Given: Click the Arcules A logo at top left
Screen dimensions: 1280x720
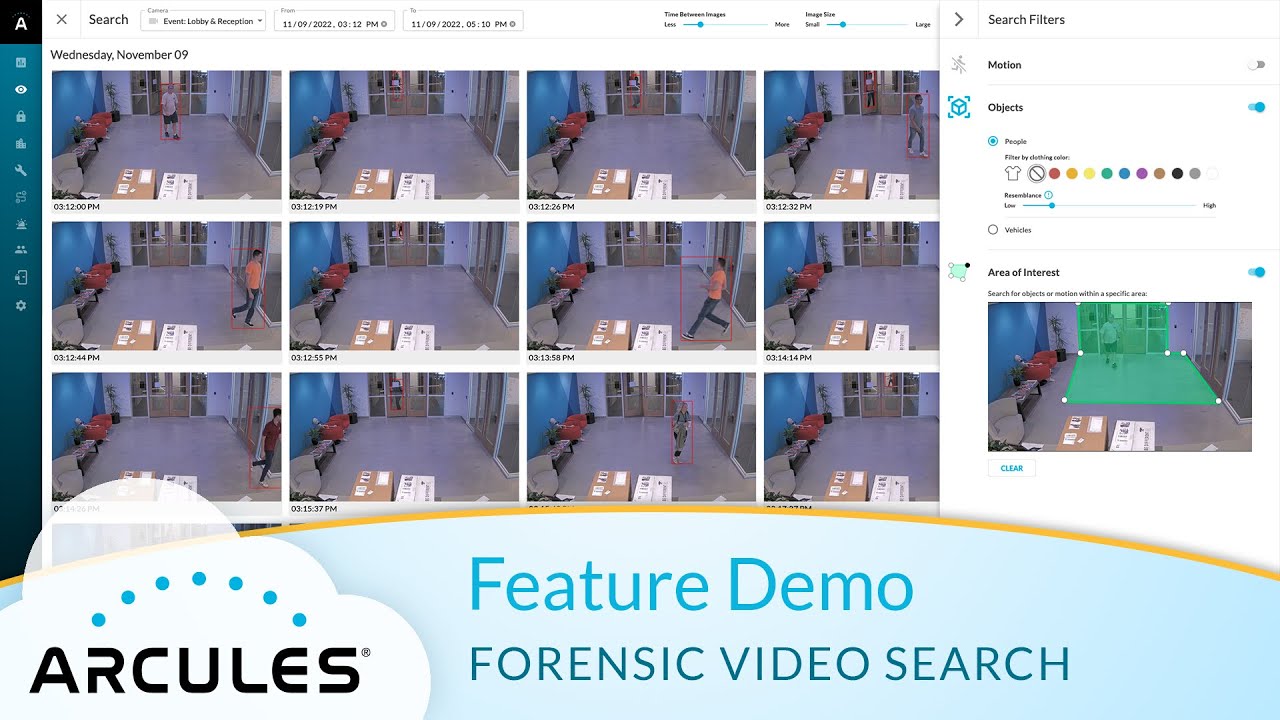Looking at the screenshot, I should tap(21, 21).
